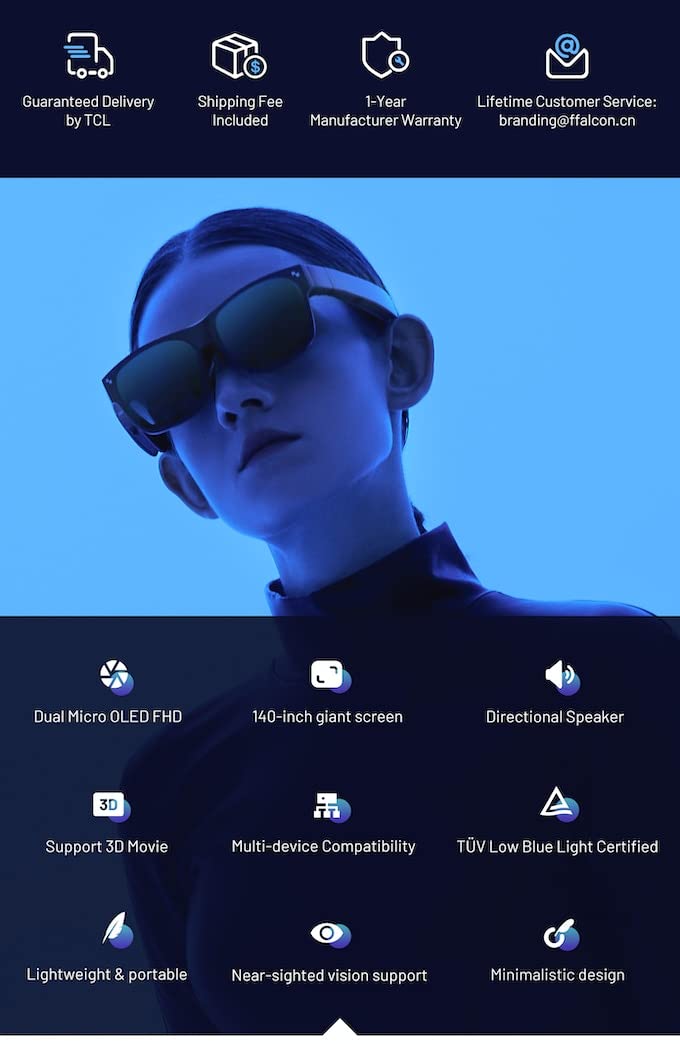Click the 1-Year Manufacturer Warranty text
This screenshot has height=1044, width=680.
pos(385,111)
